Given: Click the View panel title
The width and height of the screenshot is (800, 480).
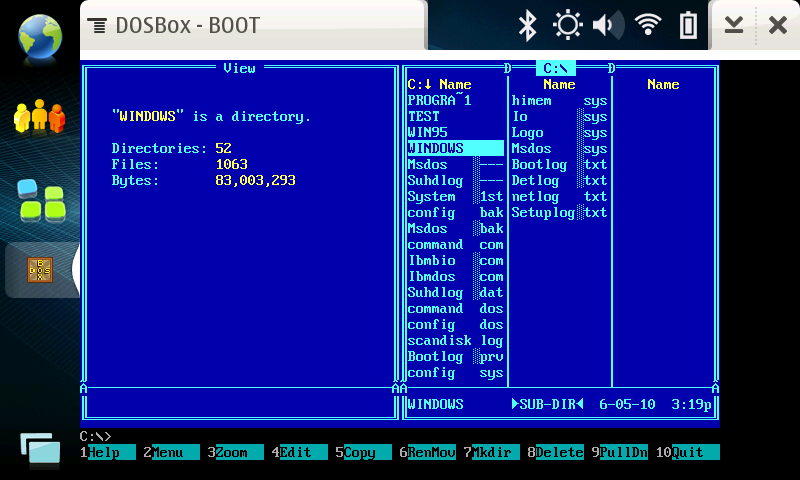Looking at the screenshot, I should [239, 68].
